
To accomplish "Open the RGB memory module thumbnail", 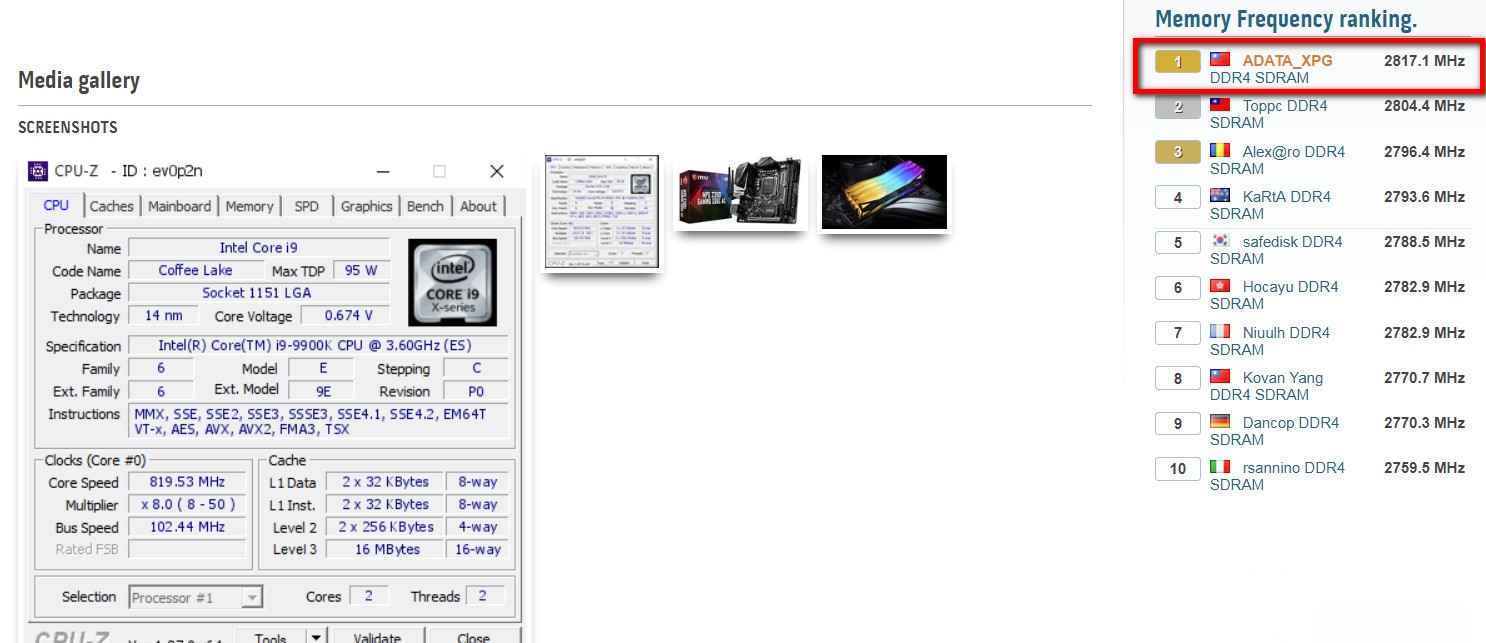I will (x=884, y=192).
